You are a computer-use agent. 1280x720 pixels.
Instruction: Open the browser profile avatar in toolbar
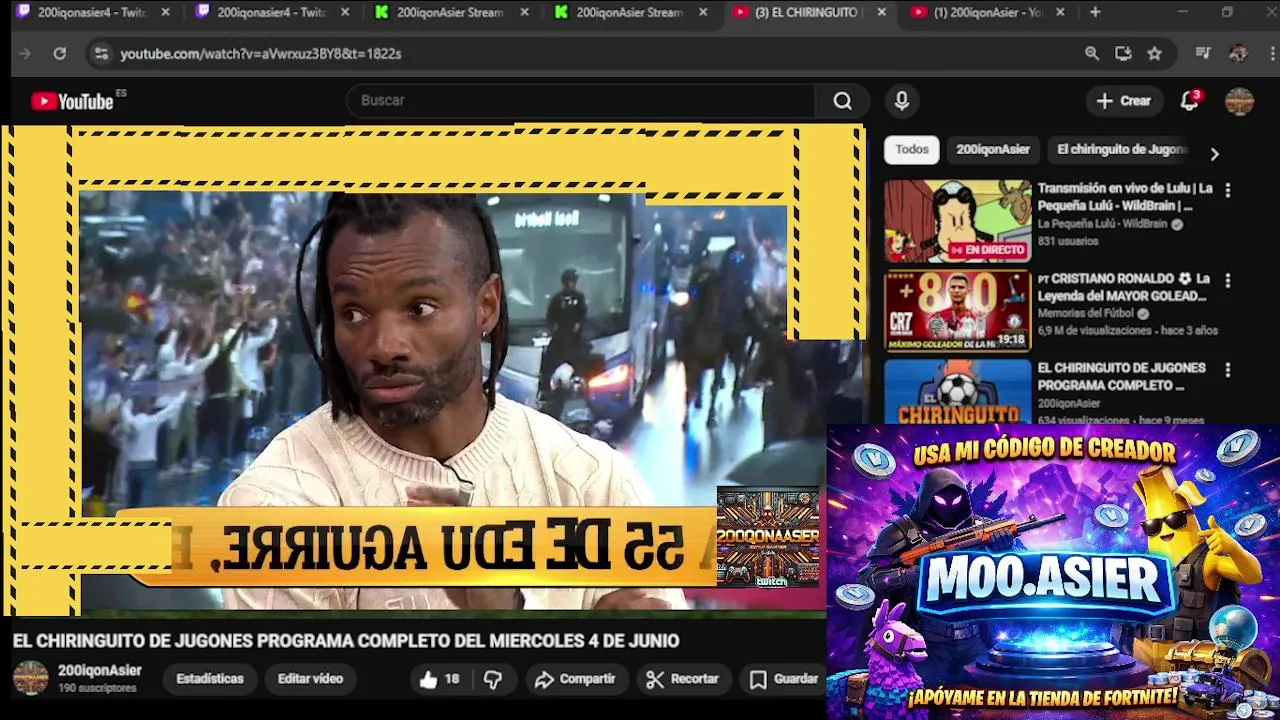coord(1238,54)
